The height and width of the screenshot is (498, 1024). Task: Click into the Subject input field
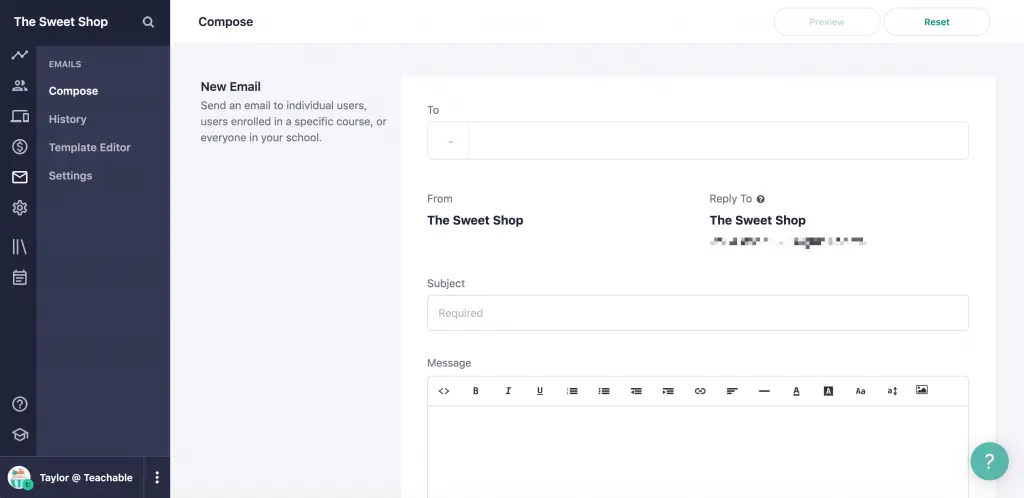pos(697,313)
